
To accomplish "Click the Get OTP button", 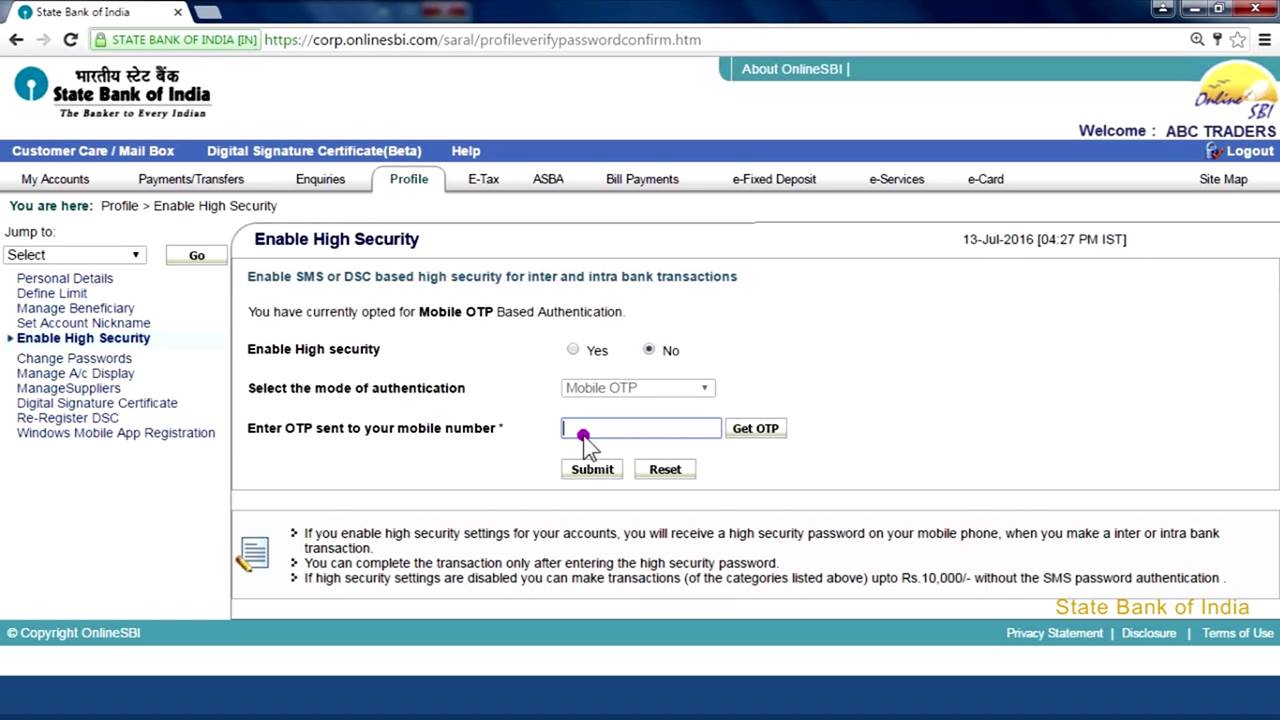I will (x=756, y=428).
